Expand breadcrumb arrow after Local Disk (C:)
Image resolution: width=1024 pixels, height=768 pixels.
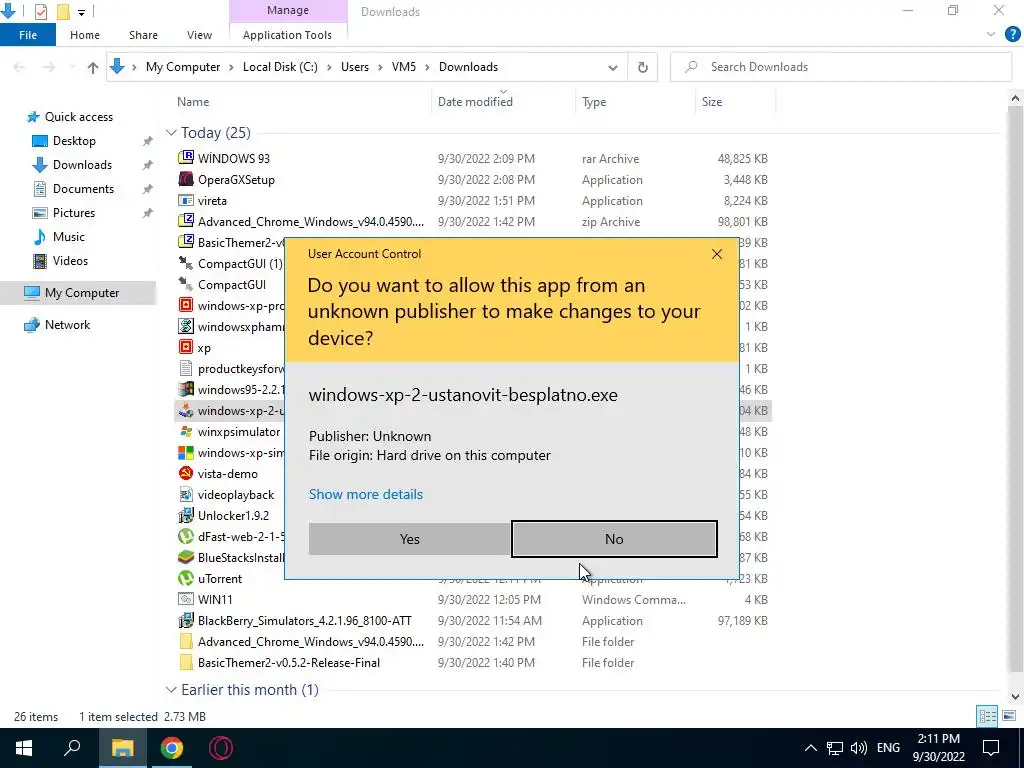tap(329, 67)
